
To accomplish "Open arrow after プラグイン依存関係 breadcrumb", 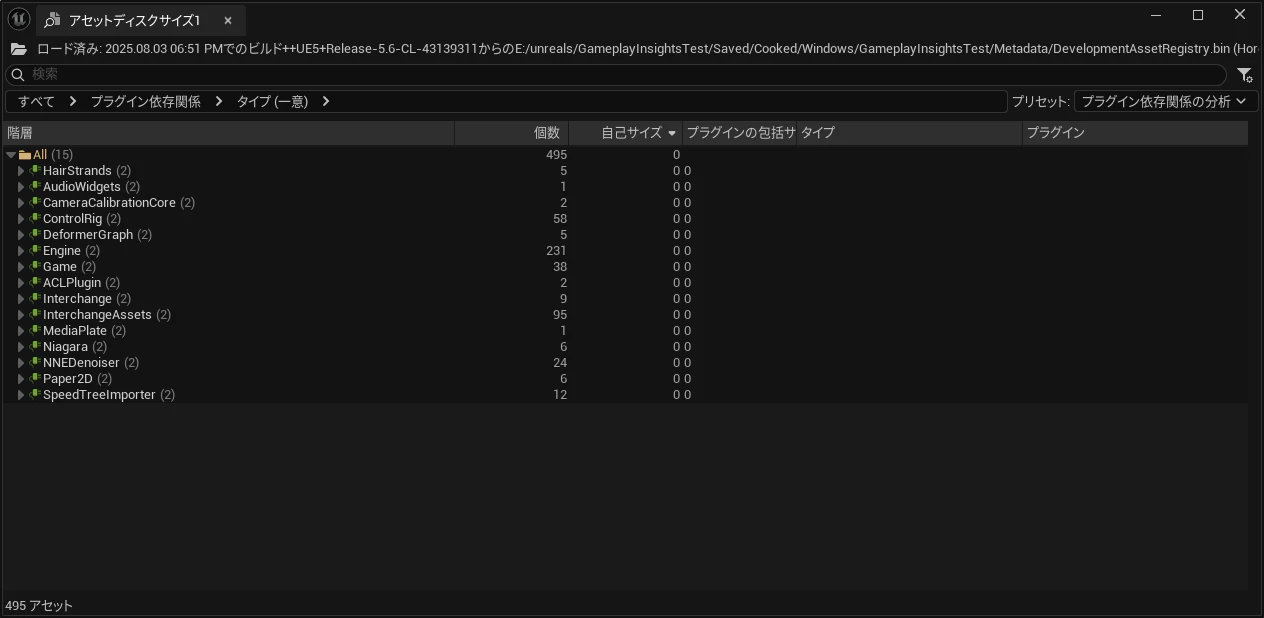I will [x=219, y=101].
